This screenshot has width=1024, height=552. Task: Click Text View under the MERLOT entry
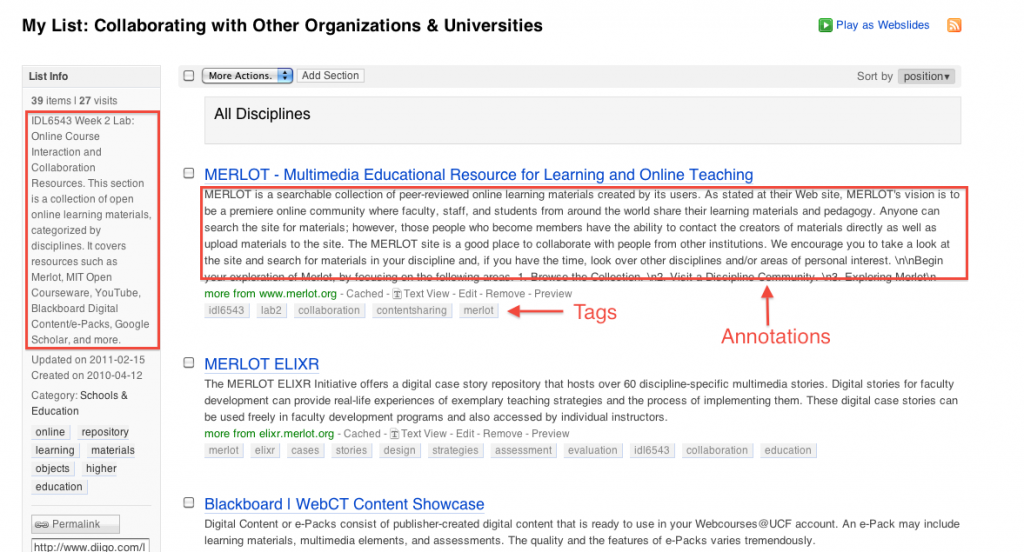[426, 294]
